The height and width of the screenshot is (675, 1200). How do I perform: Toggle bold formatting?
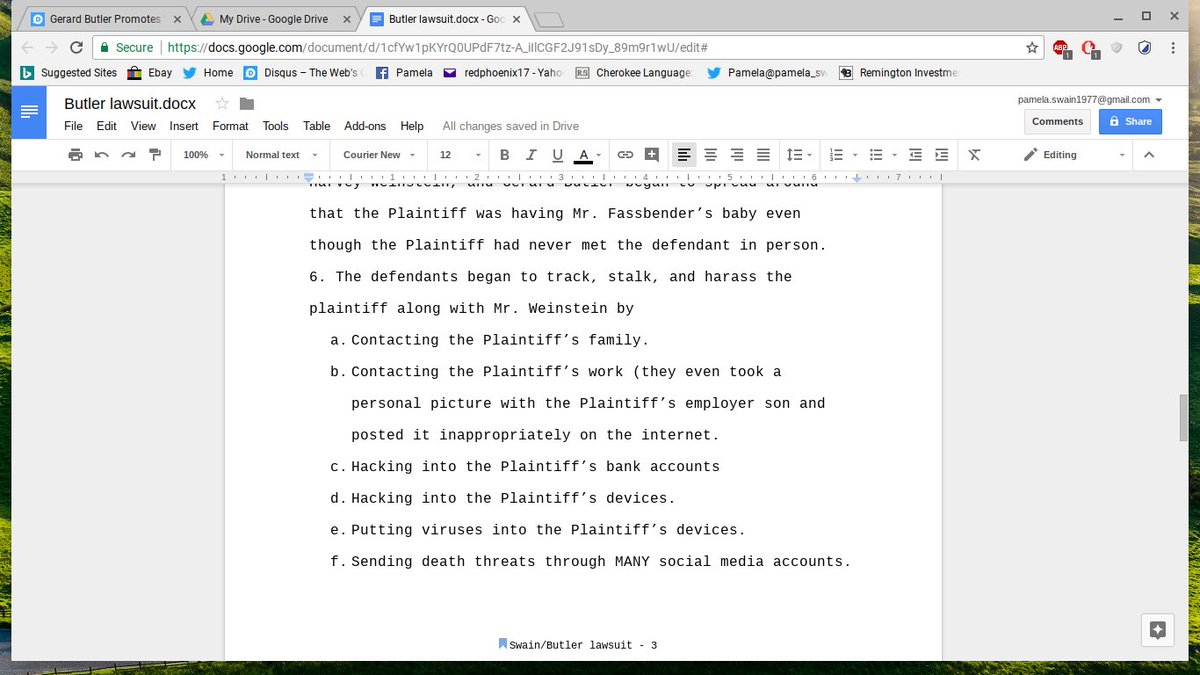504,155
